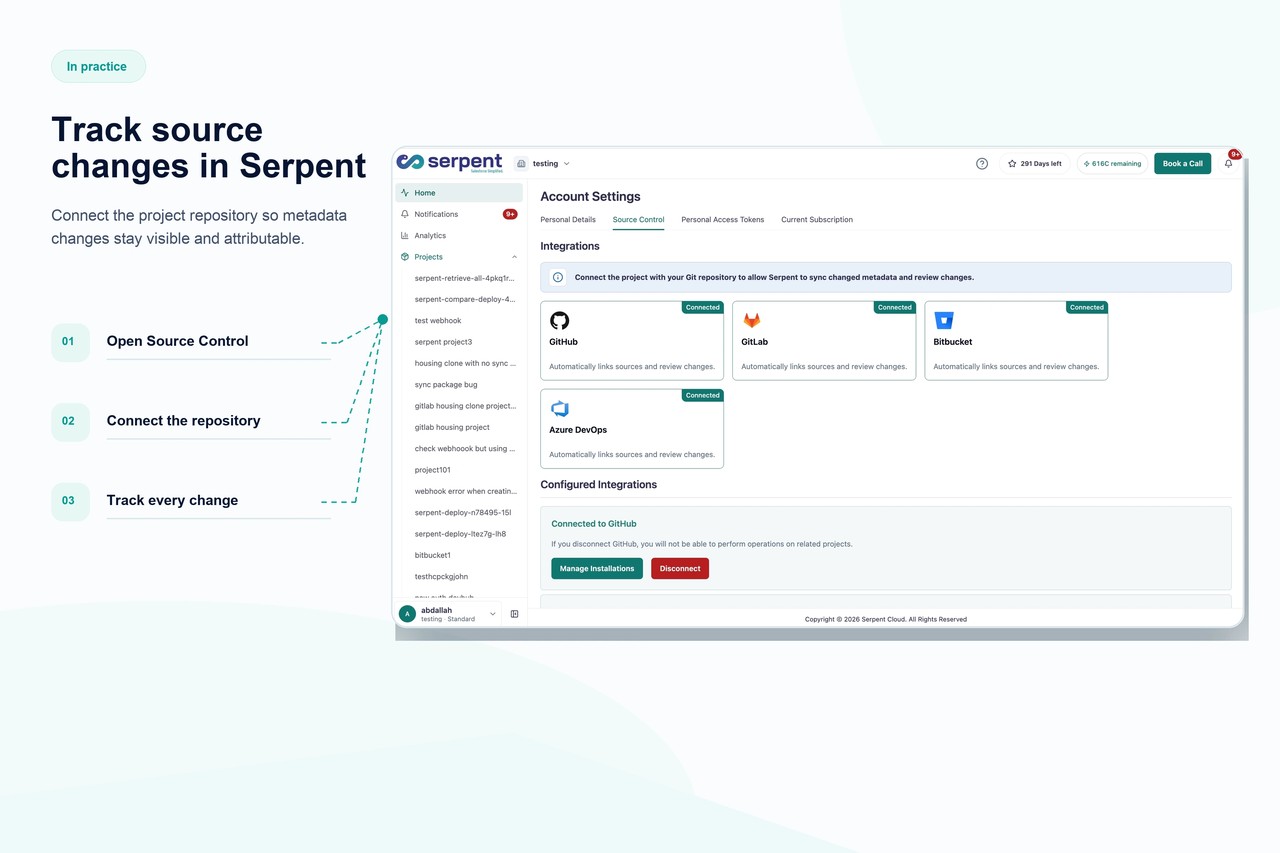This screenshot has width=1280, height=853.
Task: Click the Bitbucket bucket logo
Action: click(944, 320)
